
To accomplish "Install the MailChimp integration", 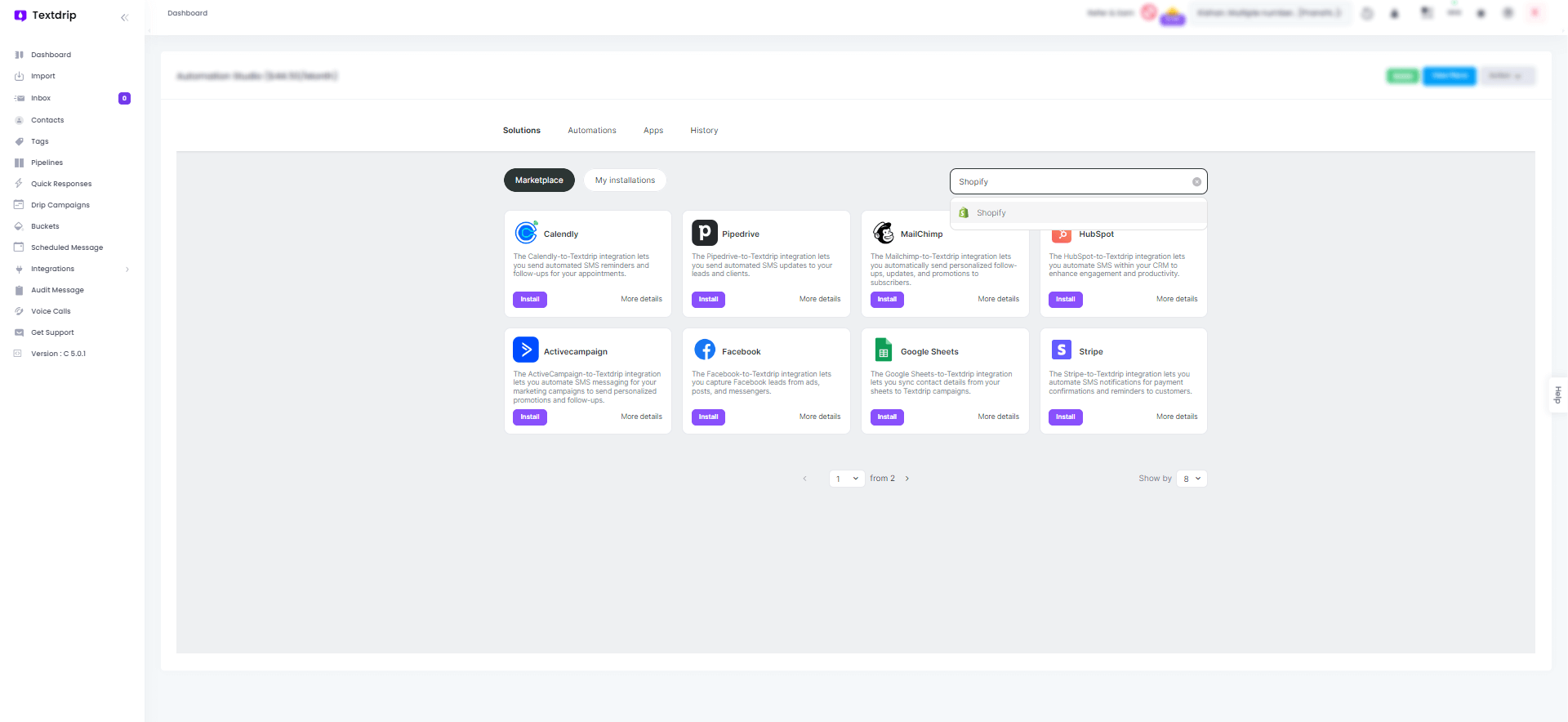I will [x=887, y=300].
